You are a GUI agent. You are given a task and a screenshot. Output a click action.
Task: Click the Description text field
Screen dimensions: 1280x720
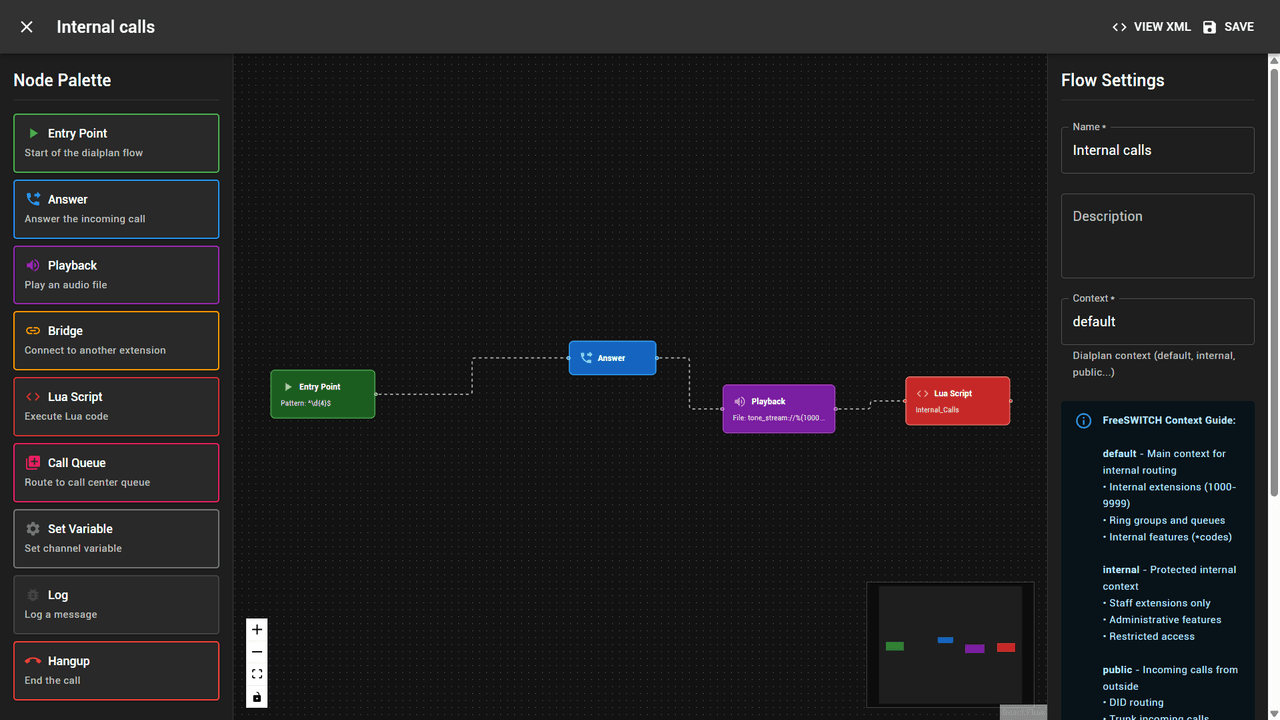(1157, 236)
